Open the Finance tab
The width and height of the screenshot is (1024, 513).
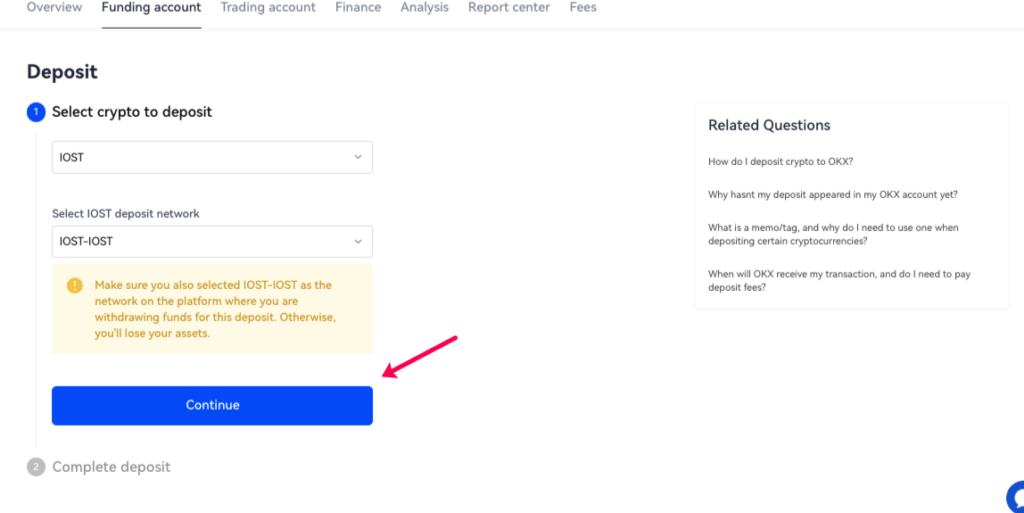click(358, 7)
